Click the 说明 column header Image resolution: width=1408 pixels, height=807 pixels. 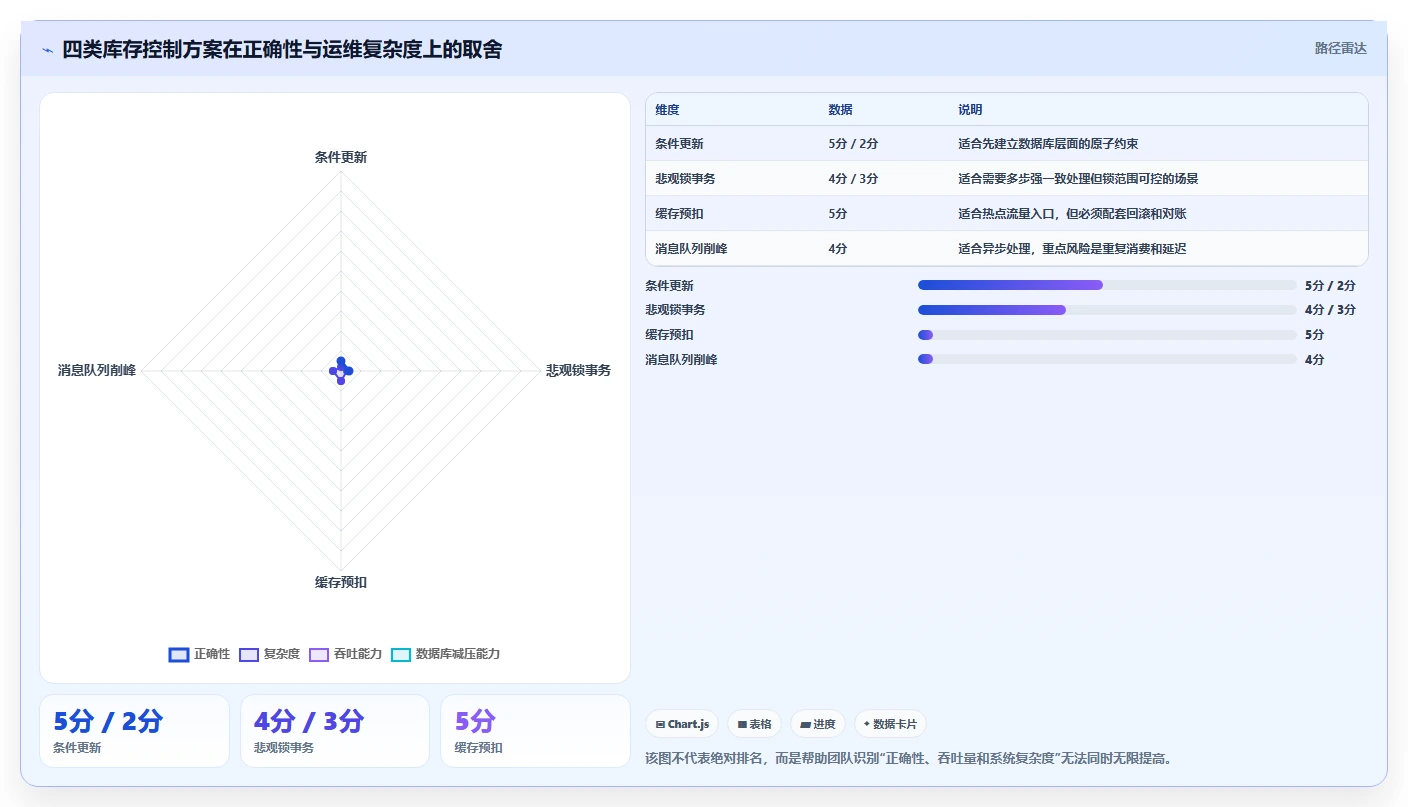970,110
